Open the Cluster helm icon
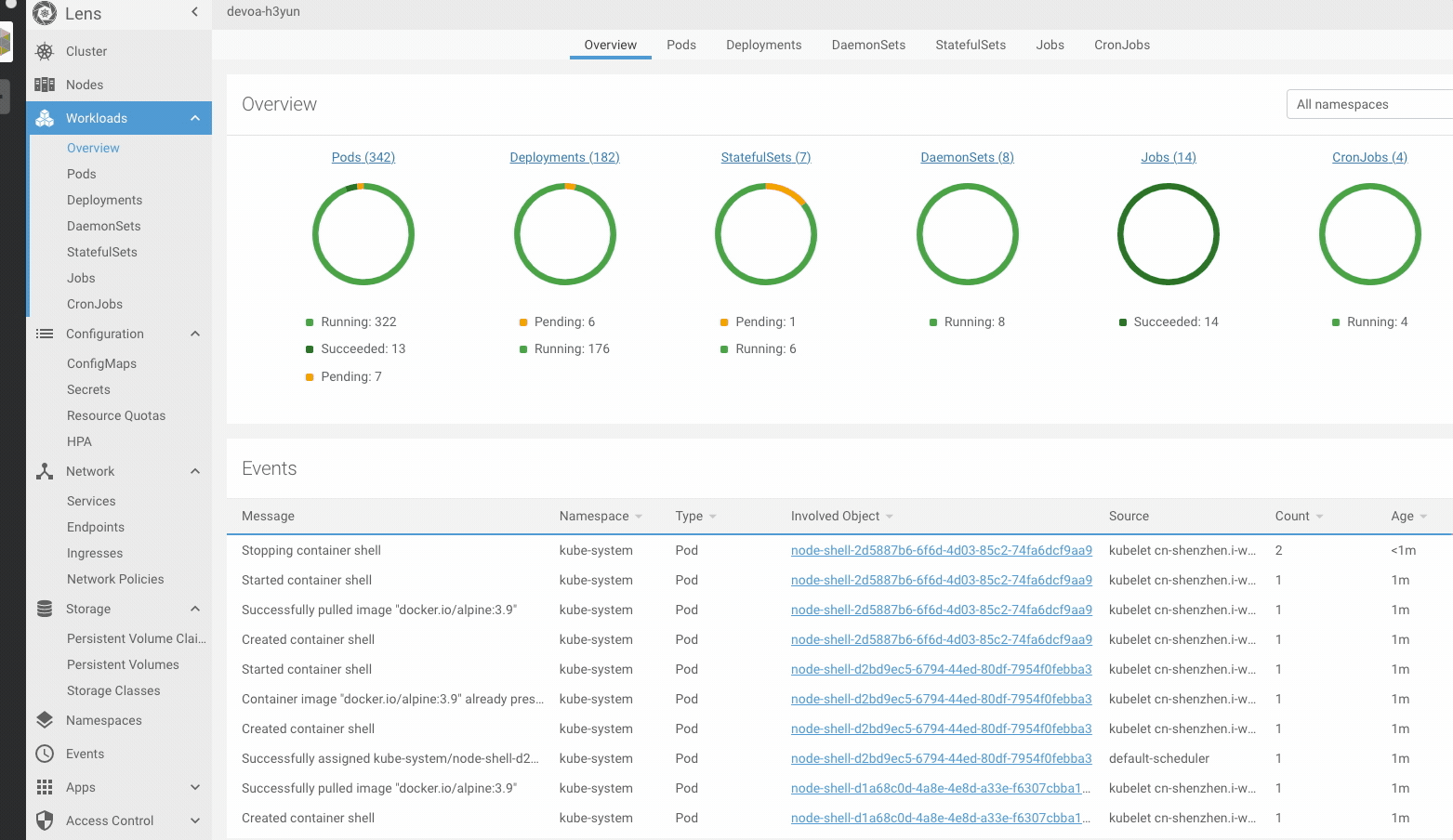The height and width of the screenshot is (840, 1453). (x=45, y=51)
